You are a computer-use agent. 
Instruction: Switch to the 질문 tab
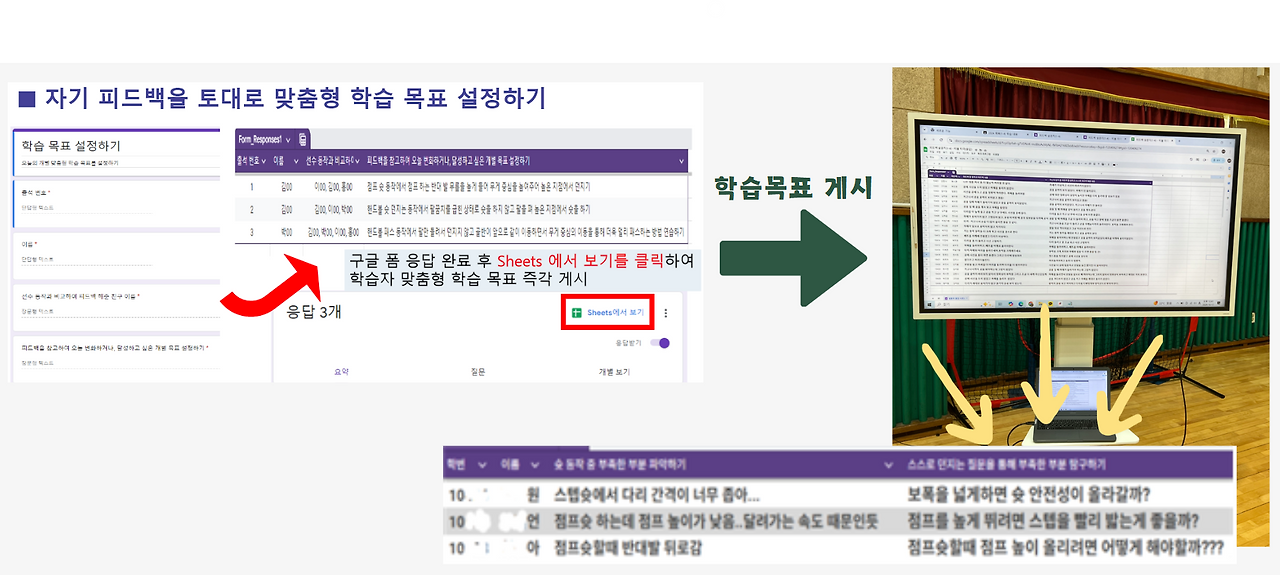[x=477, y=371]
